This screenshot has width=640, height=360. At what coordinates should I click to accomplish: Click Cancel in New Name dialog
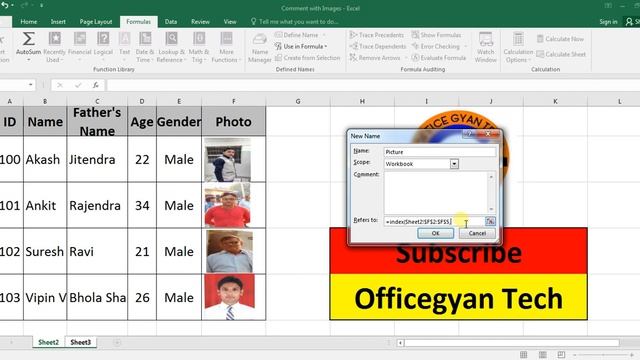coord(477,233)
